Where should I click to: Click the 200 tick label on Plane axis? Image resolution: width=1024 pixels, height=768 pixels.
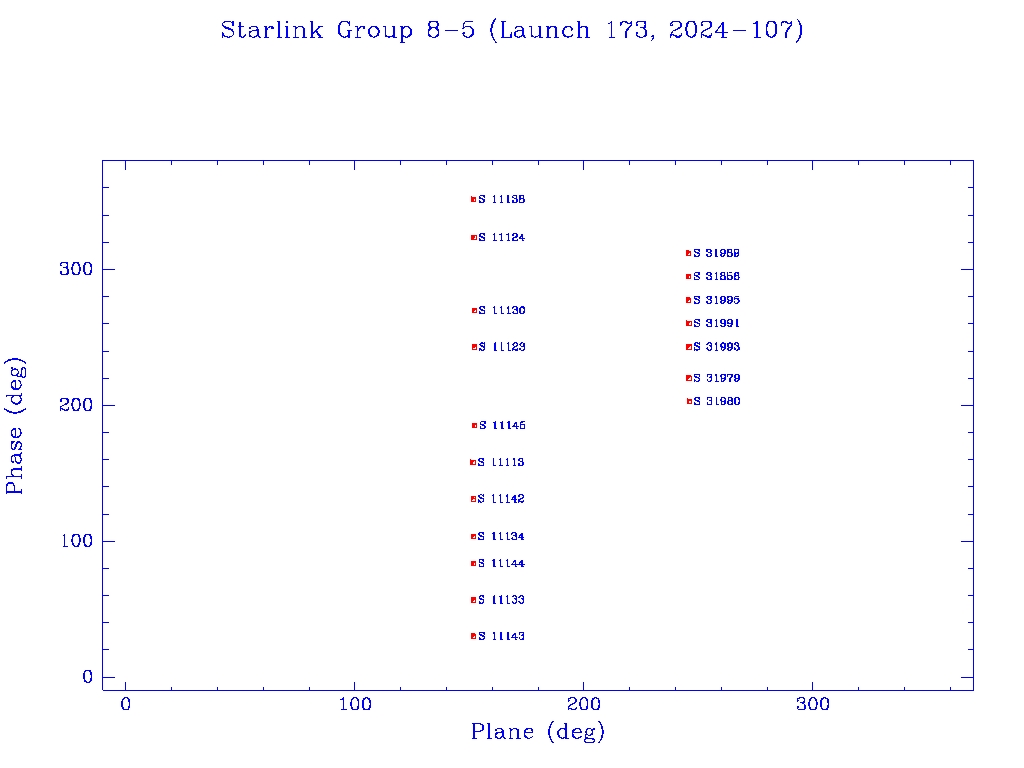point(583,705)
